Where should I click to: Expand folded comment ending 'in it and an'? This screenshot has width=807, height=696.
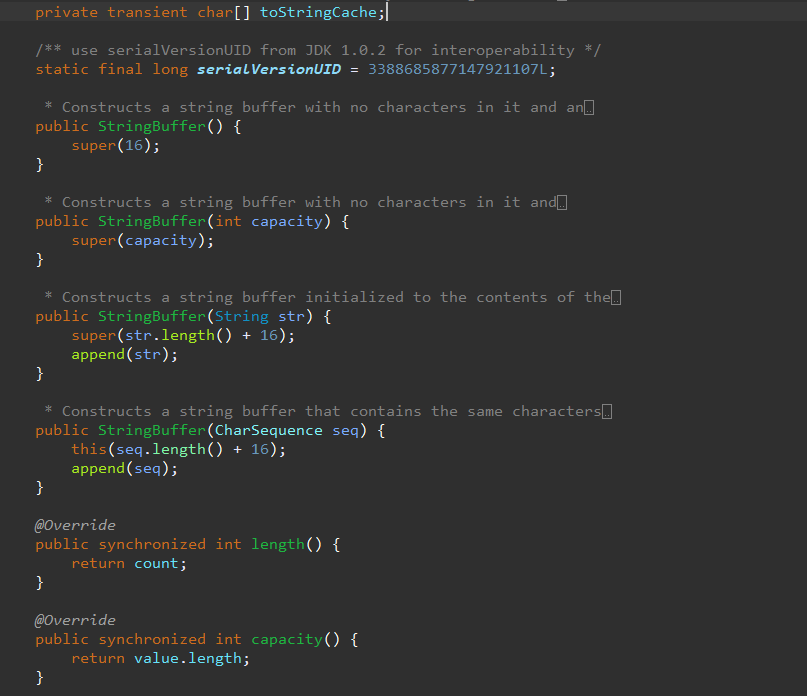tap(589, 108)
